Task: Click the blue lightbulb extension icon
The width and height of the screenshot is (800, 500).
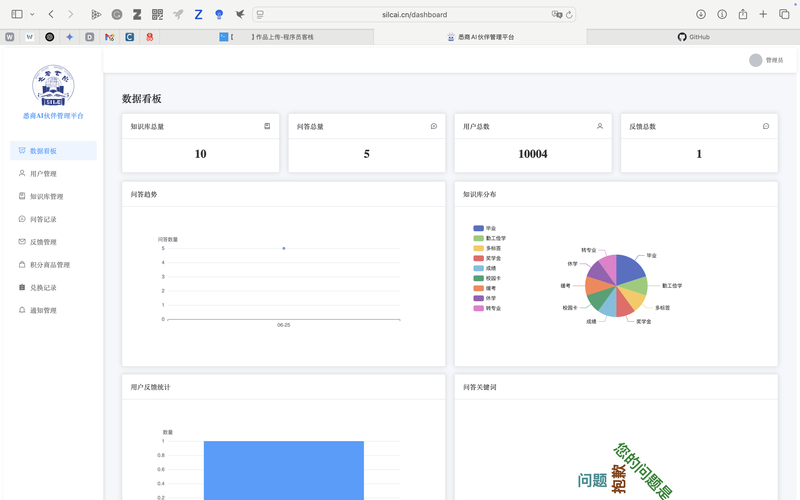Action: click(219, 14)
